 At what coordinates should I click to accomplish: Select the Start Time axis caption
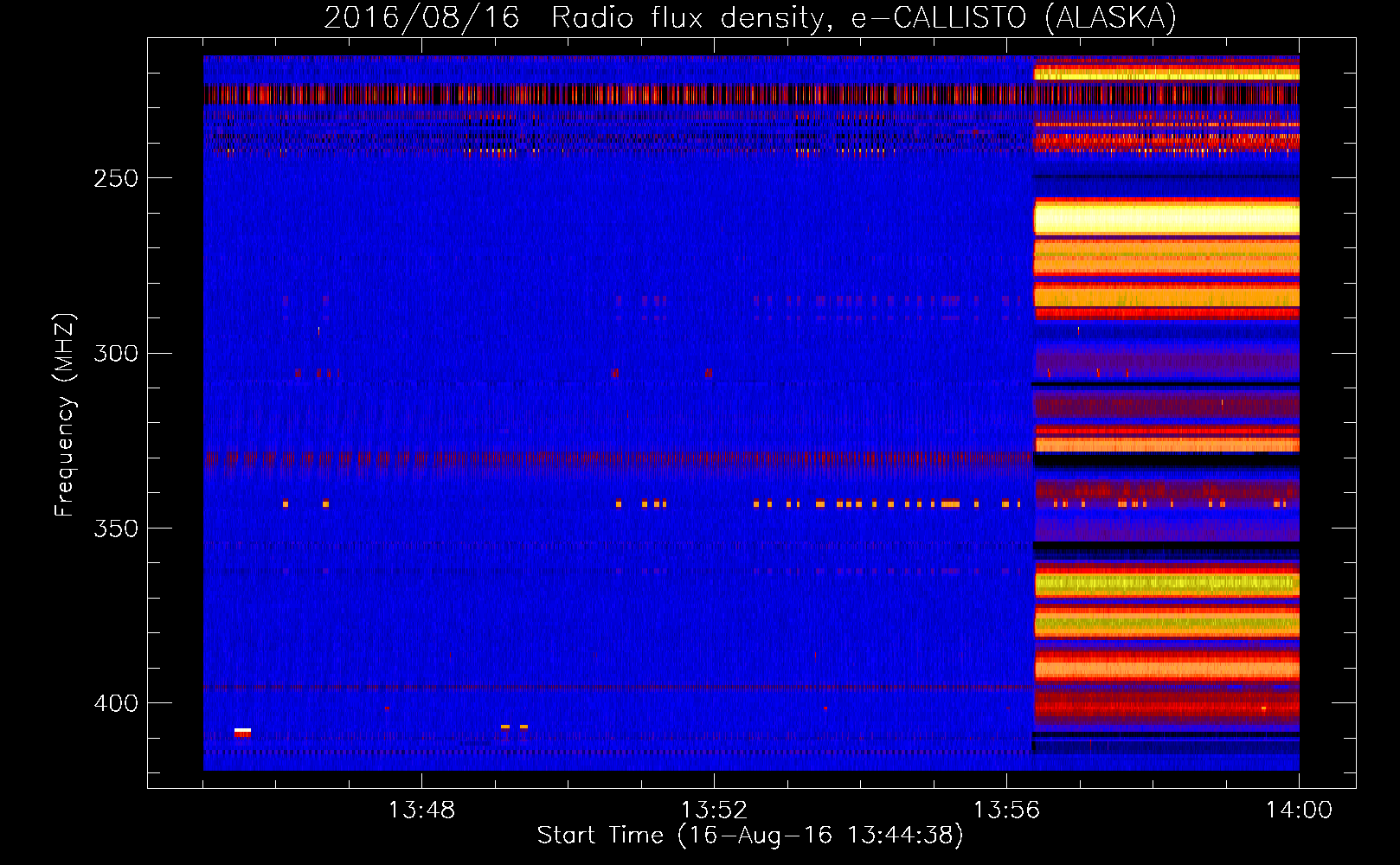[750, 836]
